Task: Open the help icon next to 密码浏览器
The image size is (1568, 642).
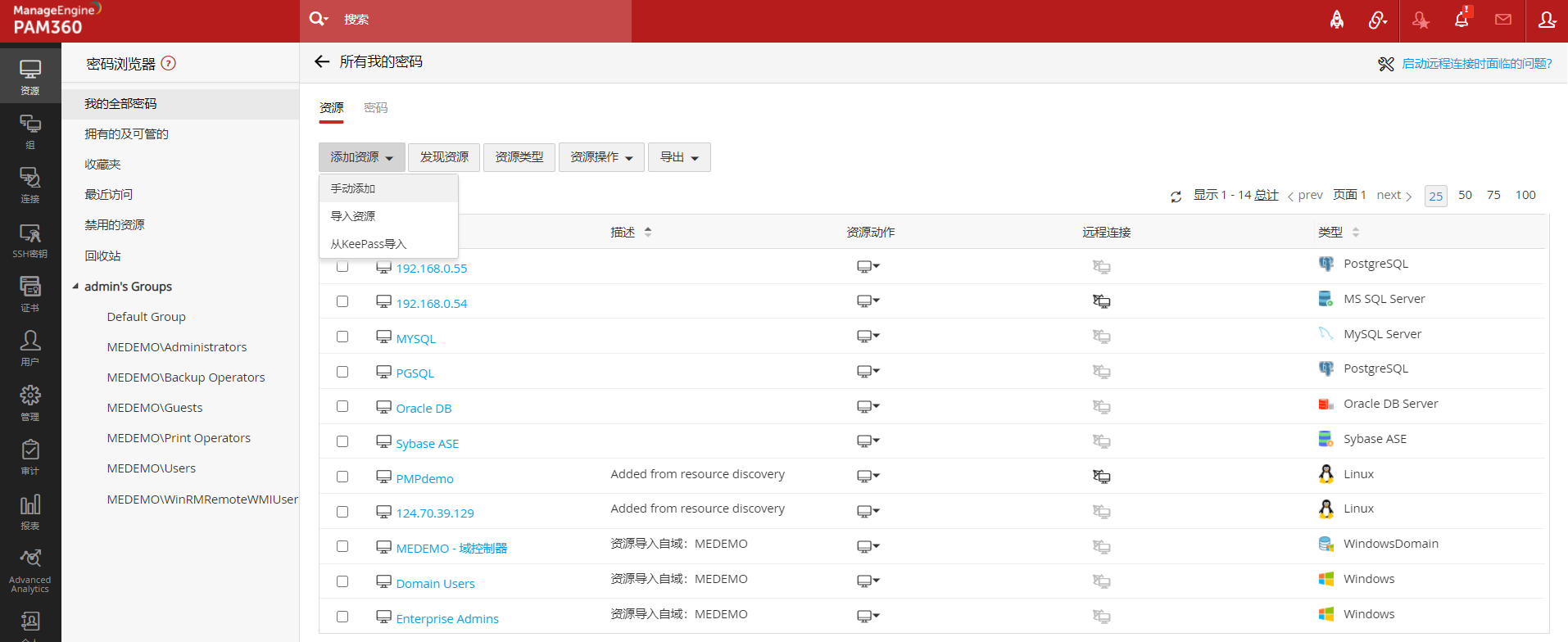Action: coord(169,64)
